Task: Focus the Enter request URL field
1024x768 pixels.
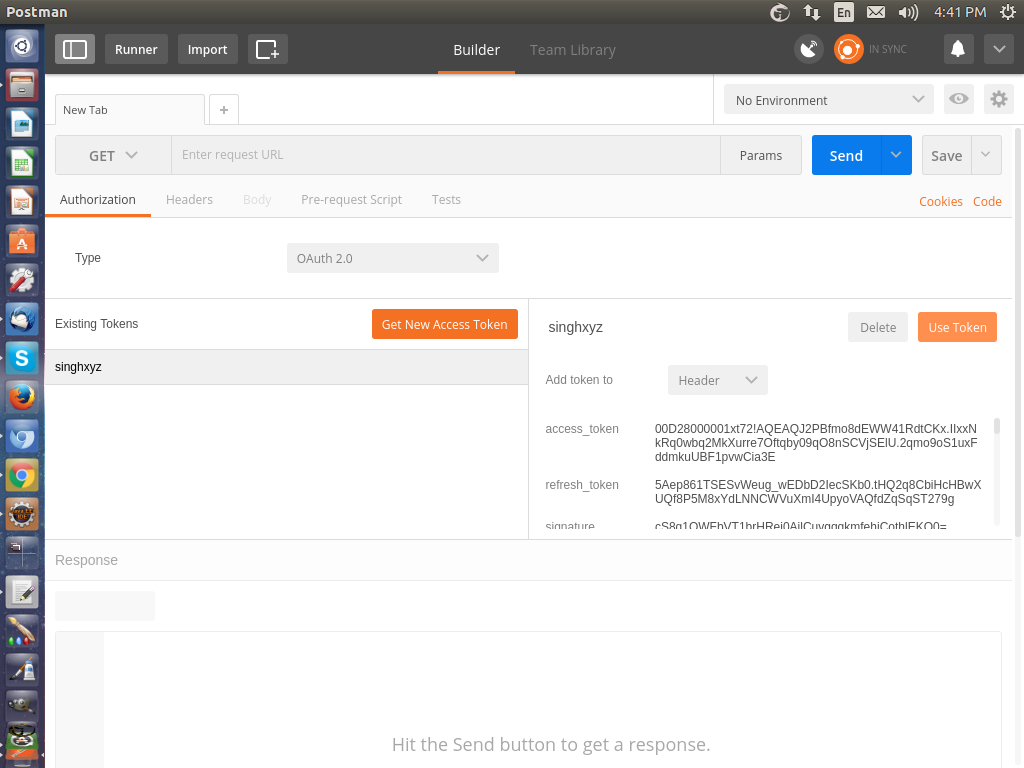Action: pyautogui.click(x=445, y=155)
